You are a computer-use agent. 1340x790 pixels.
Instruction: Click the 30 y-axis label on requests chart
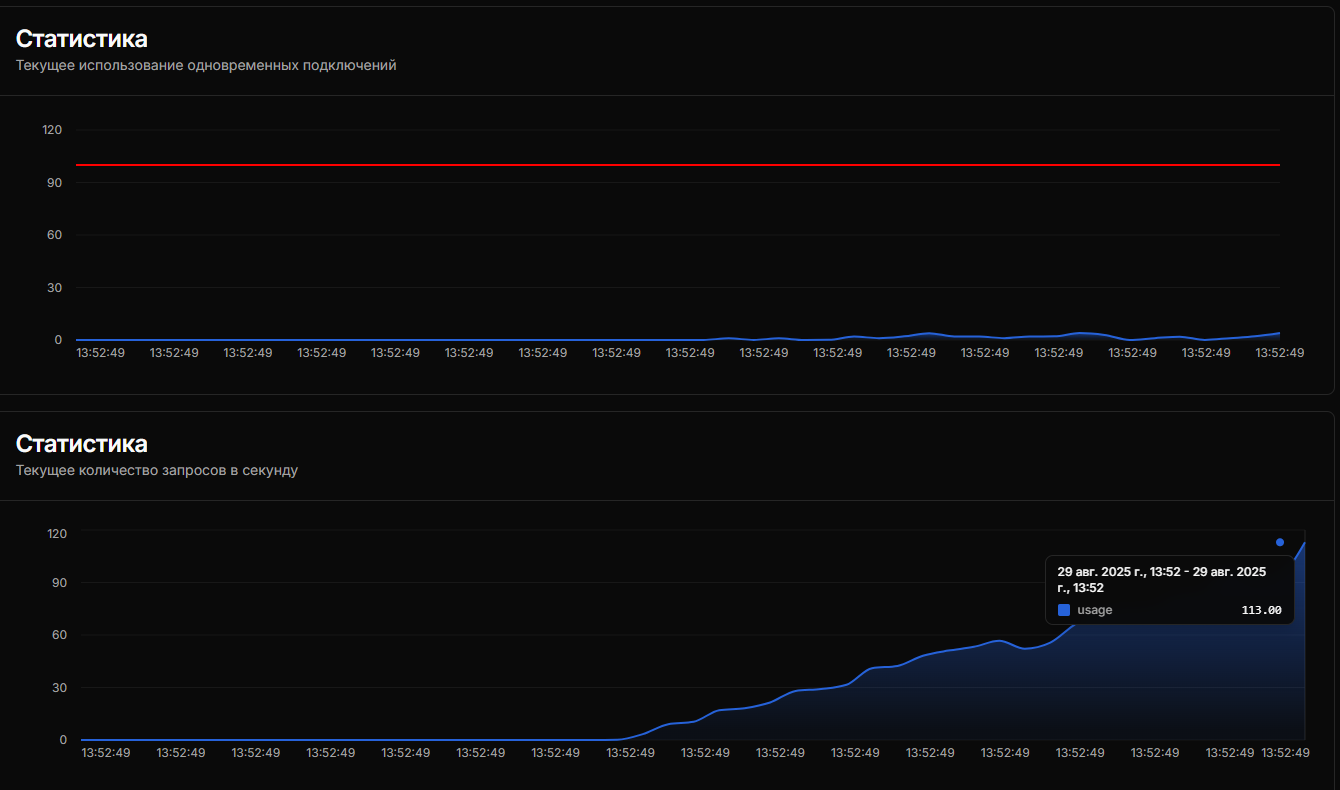[x=57, y=688]
